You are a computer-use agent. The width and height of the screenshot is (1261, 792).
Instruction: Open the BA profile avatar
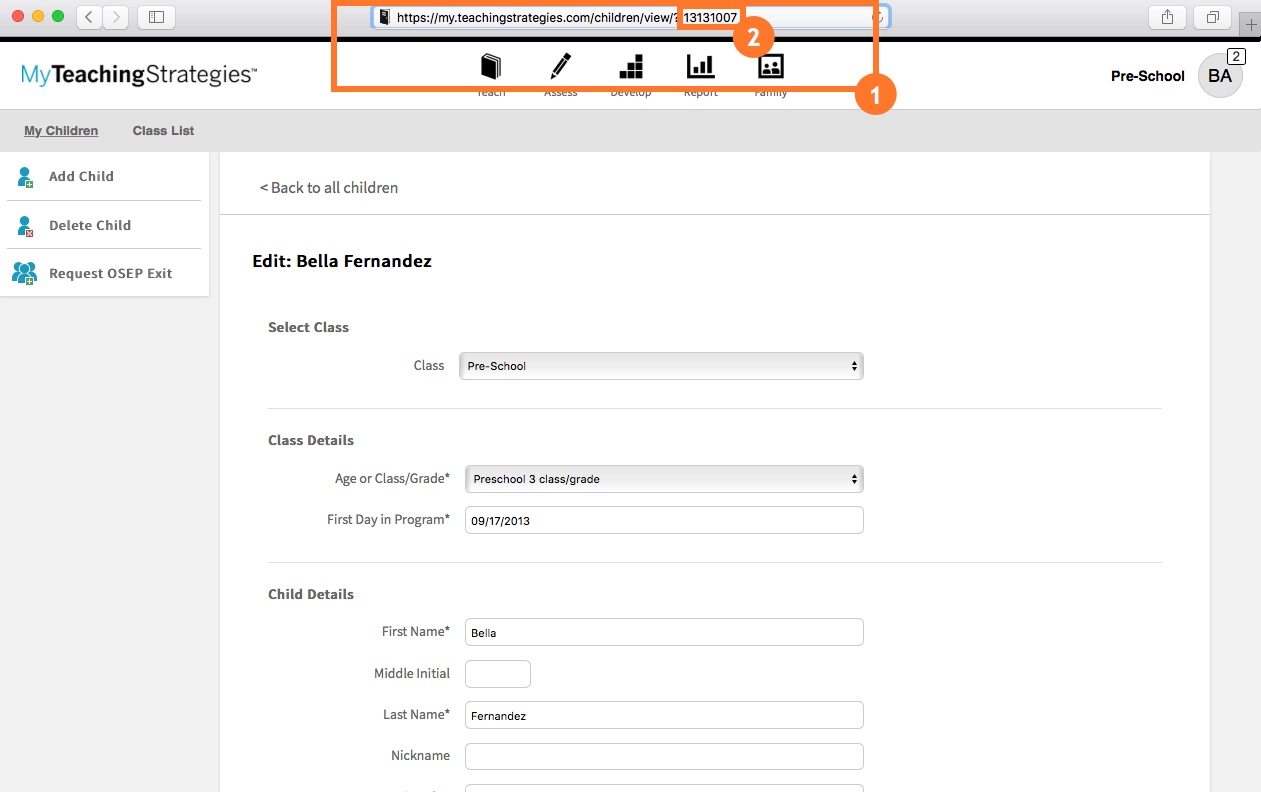coord(1220,75)
